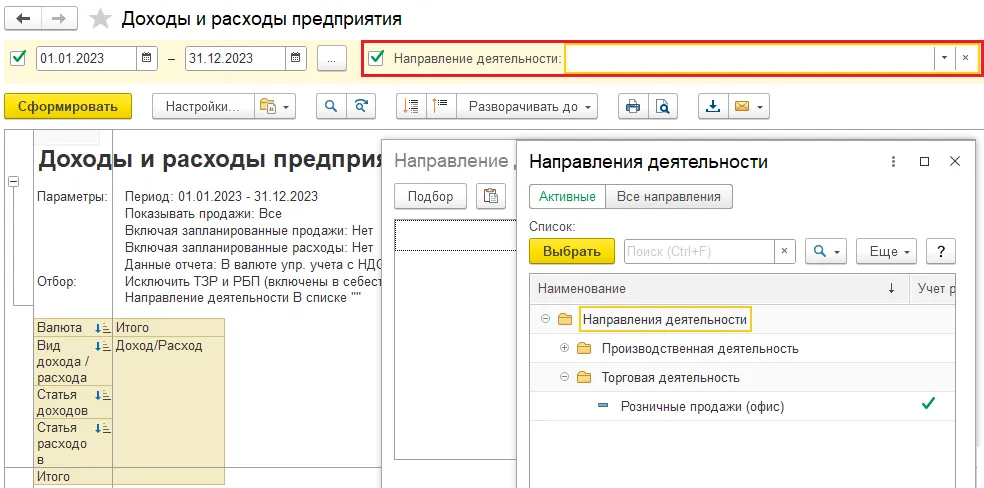Image resolution: width=984 pixels, height=488 pixels.
Task: Click the paste from clipboard icon next to Подбор
Action: tap(488, 196)
